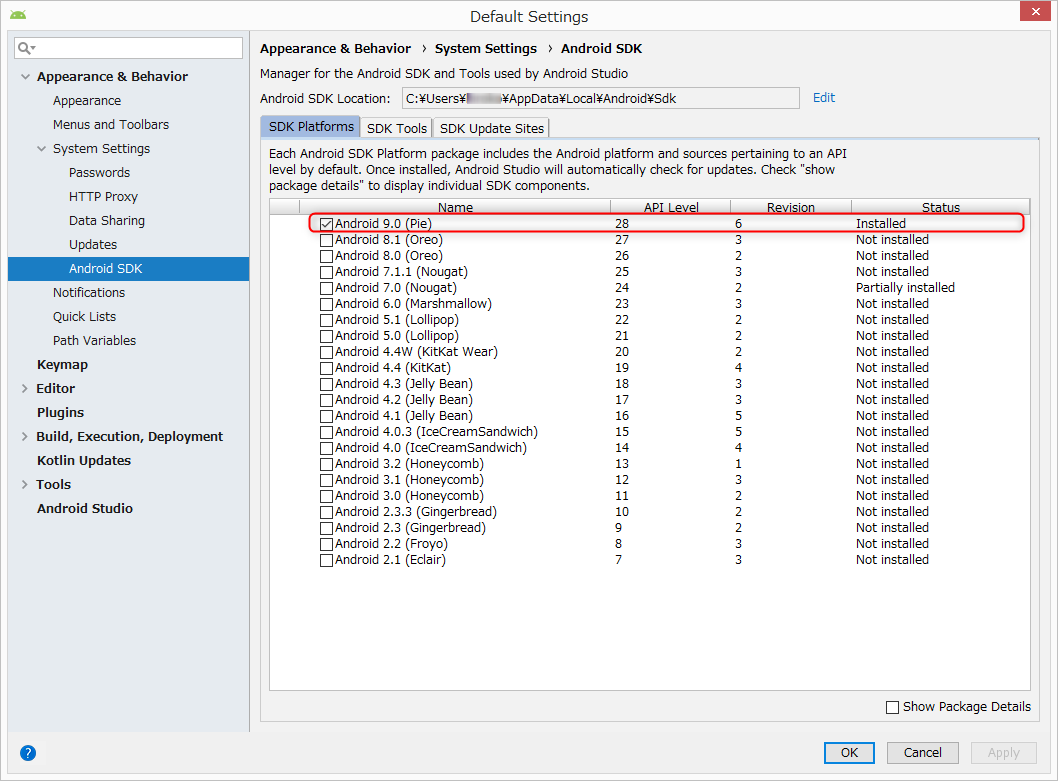Select Passwords under System Settings
1058x781 pixels.
(99, 173)
